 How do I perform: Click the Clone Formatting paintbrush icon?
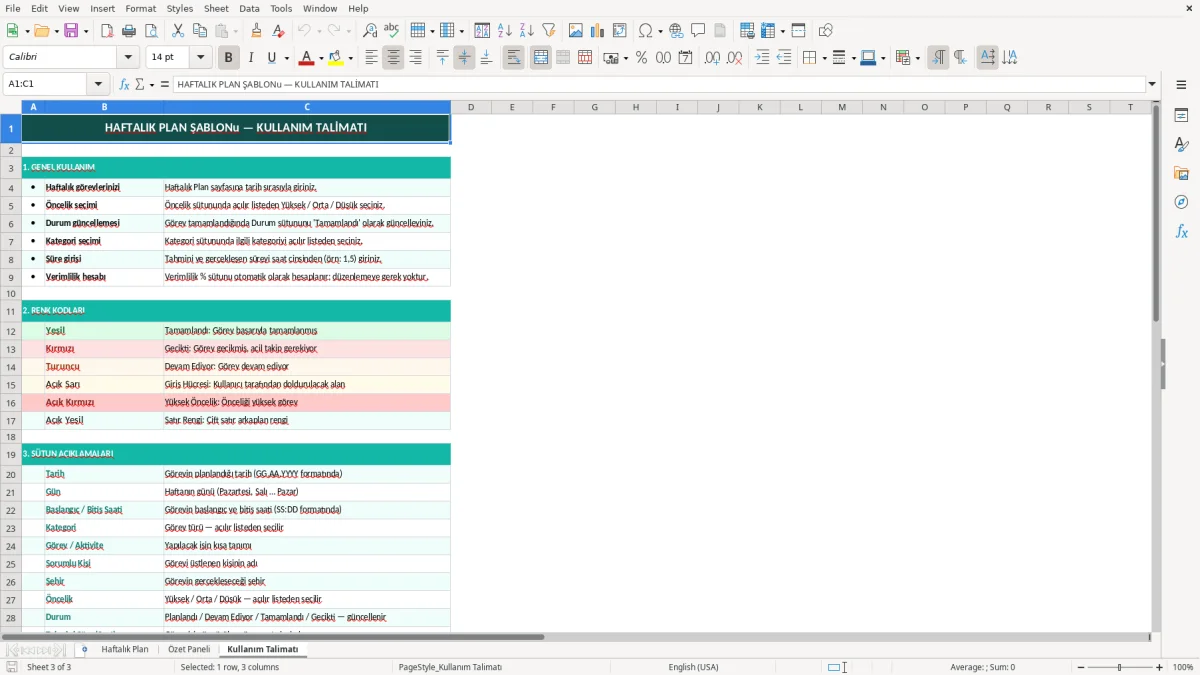tap(257, 31)
